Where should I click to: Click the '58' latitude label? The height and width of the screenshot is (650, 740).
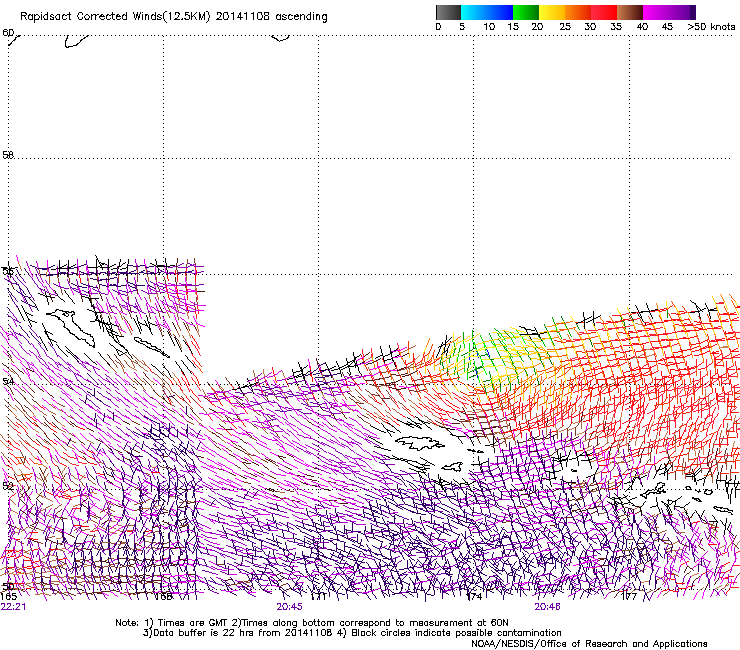(x=8, y=155)
